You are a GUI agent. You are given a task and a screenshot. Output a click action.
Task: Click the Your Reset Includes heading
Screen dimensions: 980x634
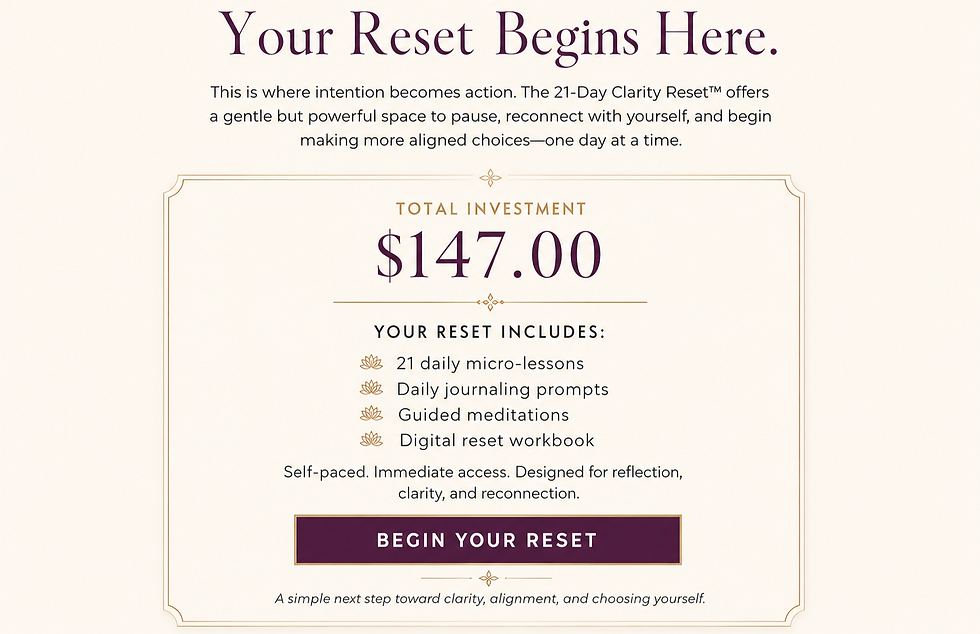[490, 332]
